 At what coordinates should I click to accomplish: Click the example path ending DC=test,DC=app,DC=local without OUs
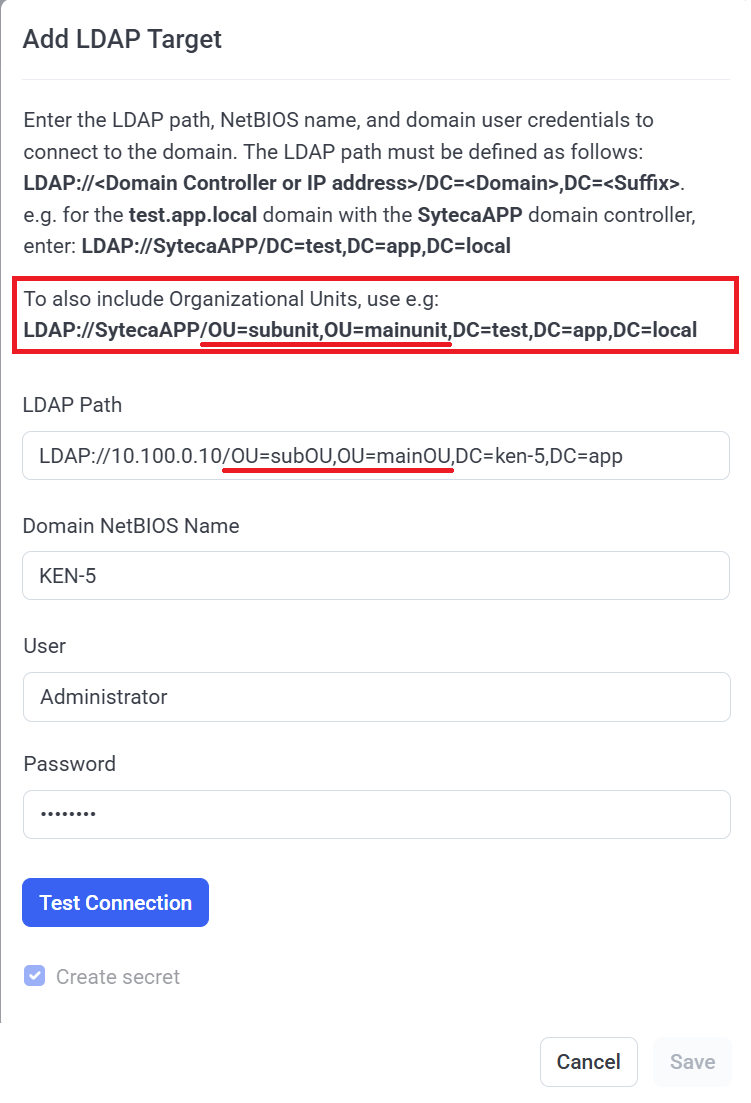pos(296,245)
